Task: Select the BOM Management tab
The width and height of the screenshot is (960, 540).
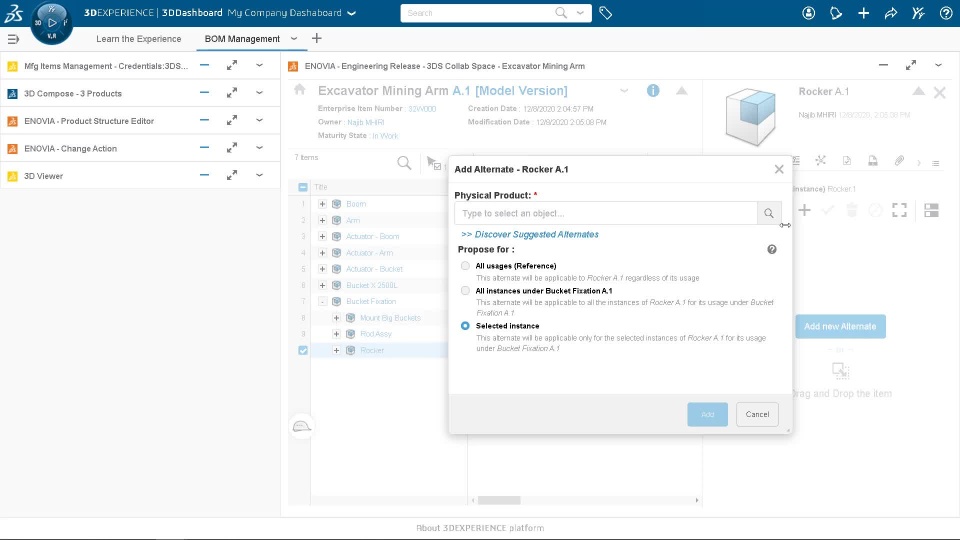Action: pos(242,39)
